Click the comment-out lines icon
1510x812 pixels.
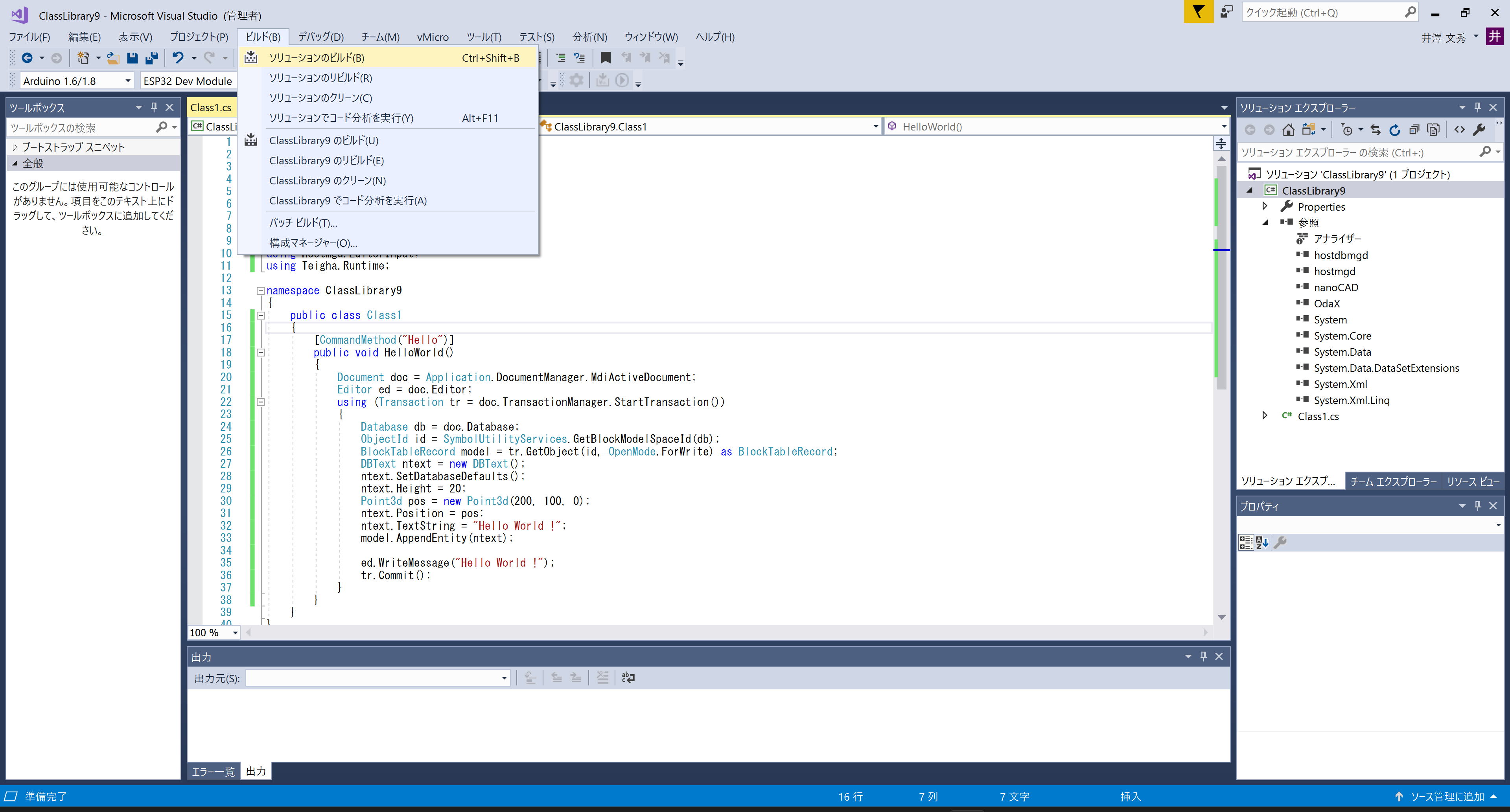pos(560,58)
